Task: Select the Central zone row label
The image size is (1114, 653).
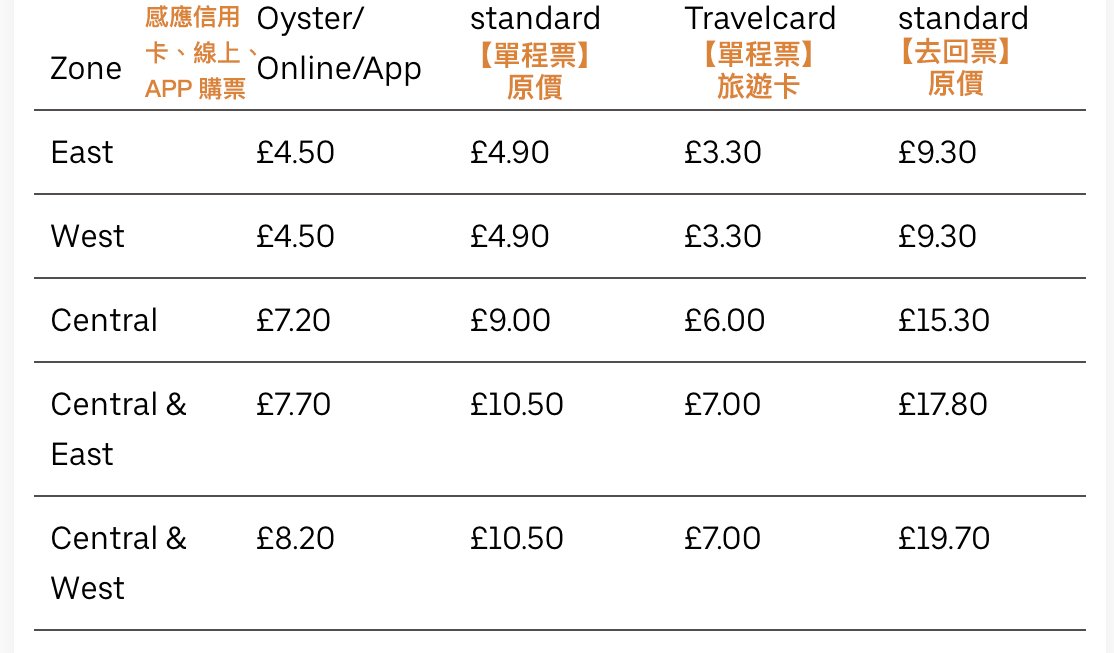Action: 104,320
